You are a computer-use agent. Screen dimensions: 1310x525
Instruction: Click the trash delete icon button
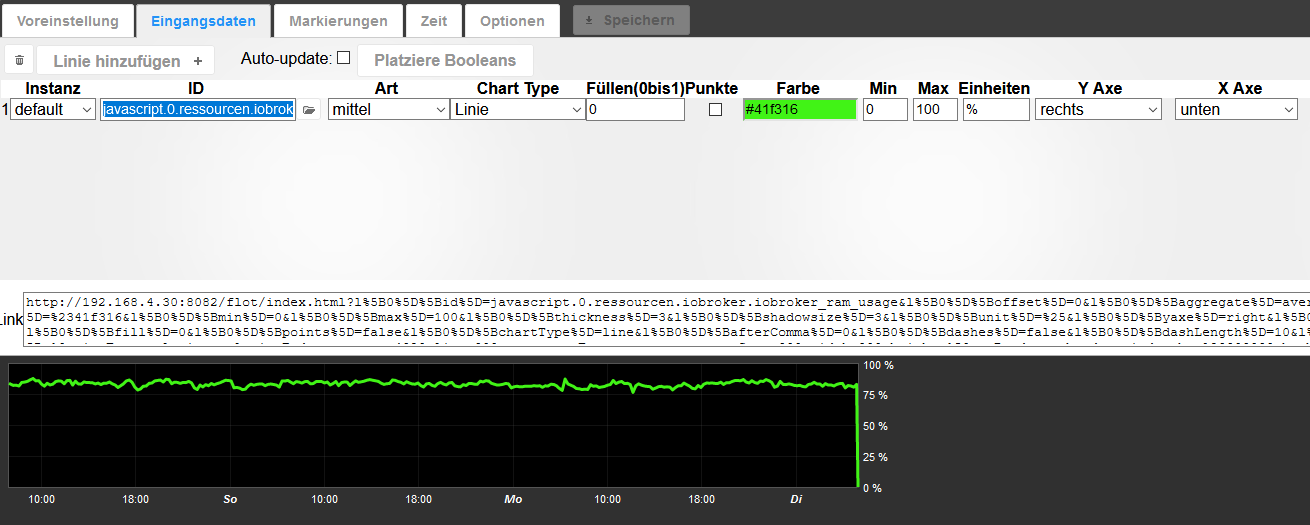pyautogui.click(x=19, y=60)
